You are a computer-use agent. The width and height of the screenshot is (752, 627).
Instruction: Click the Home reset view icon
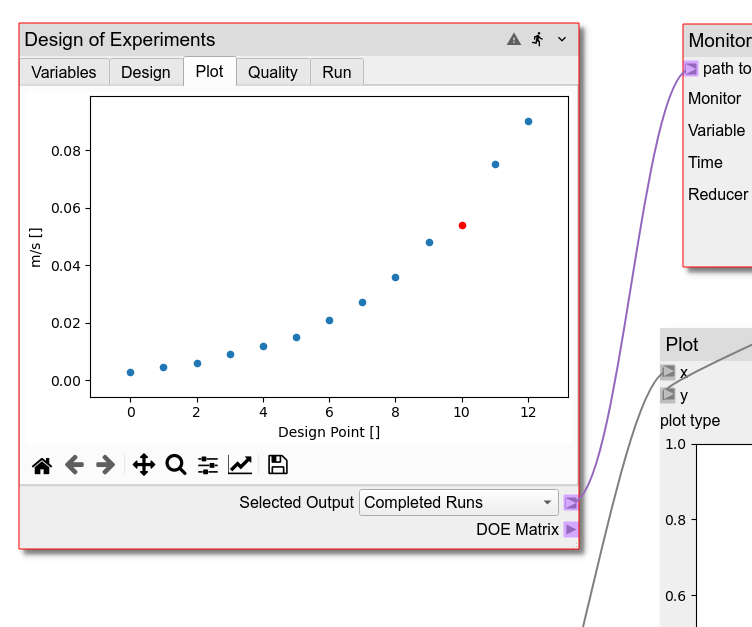pos(42,465)
